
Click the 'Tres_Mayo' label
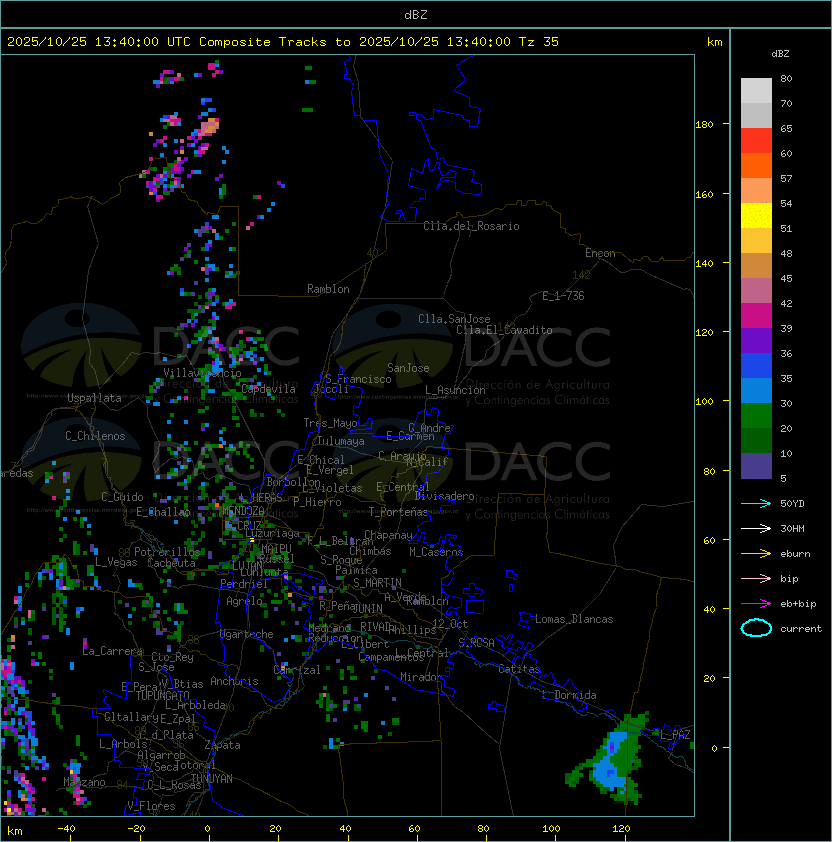[x=330, y=423]
